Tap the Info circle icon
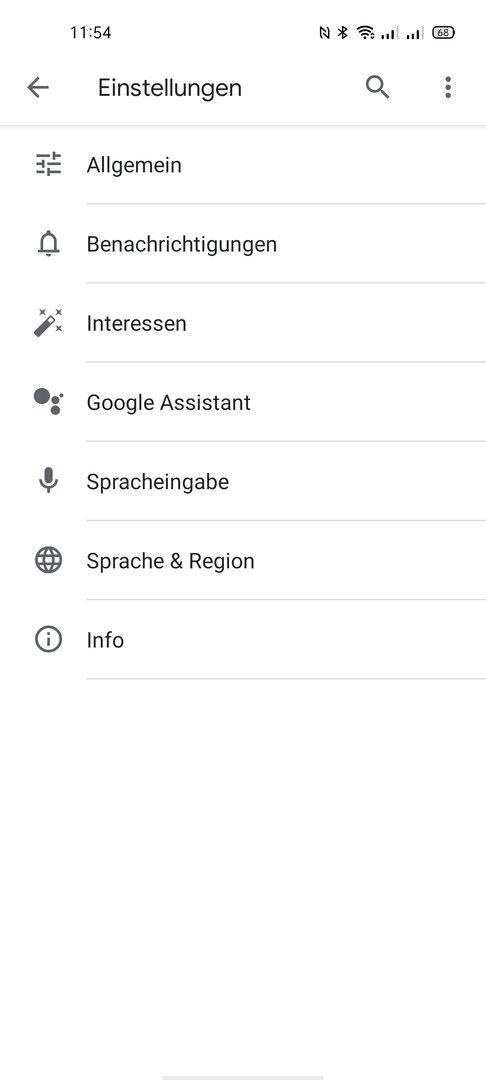Image resolution: width=486 pixels, height=1080 pixels. (48, 639)
